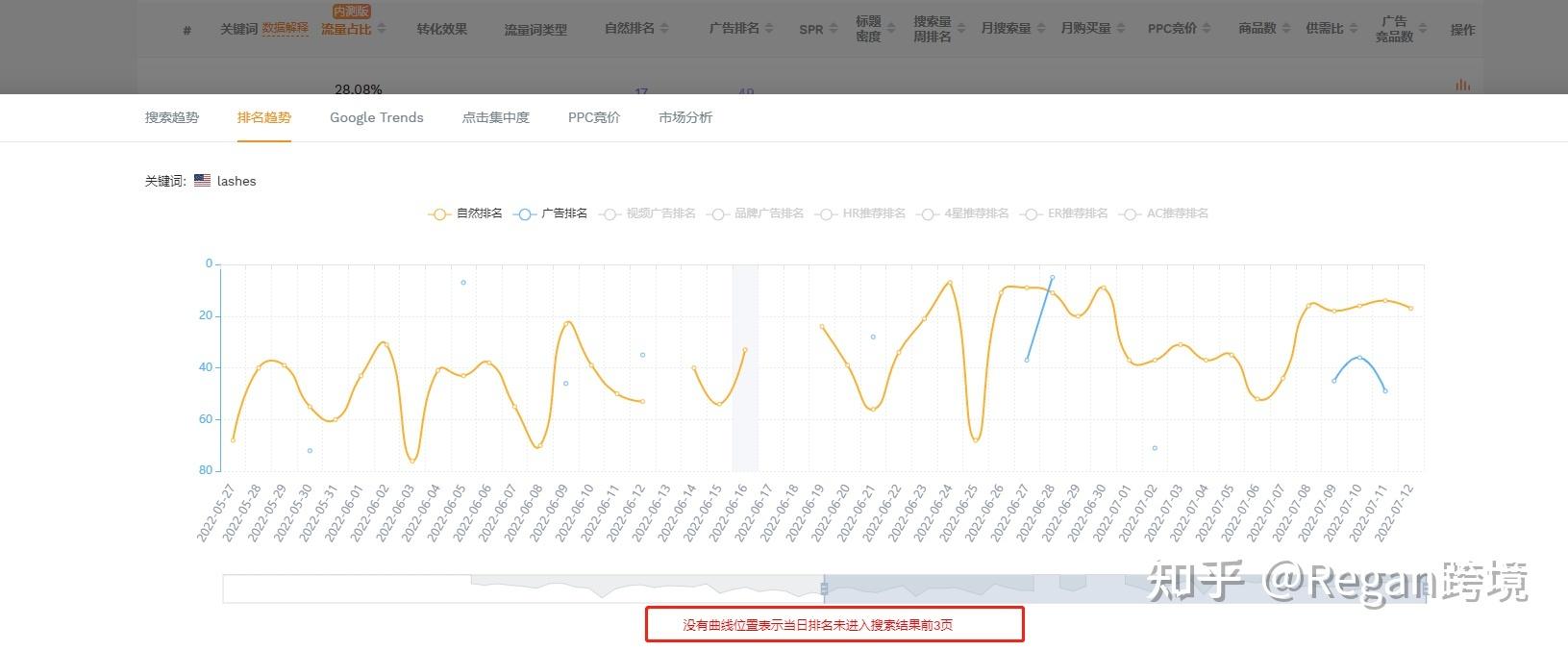1568x651 pixels.
Task: Open the 点击集中度 tab
Action: tap(496, 117)
